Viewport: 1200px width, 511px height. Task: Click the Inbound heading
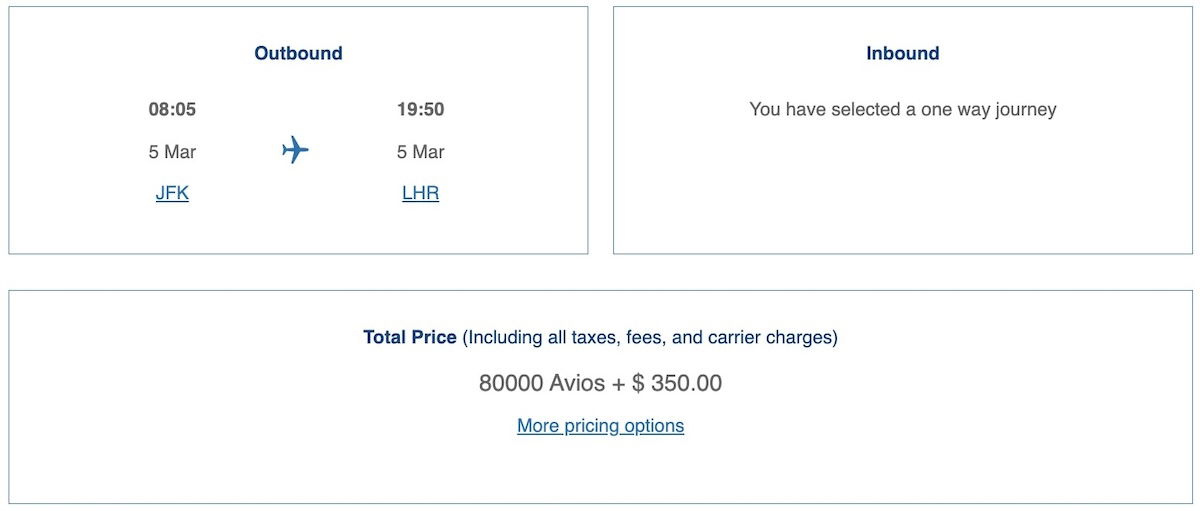click(903, 54)
